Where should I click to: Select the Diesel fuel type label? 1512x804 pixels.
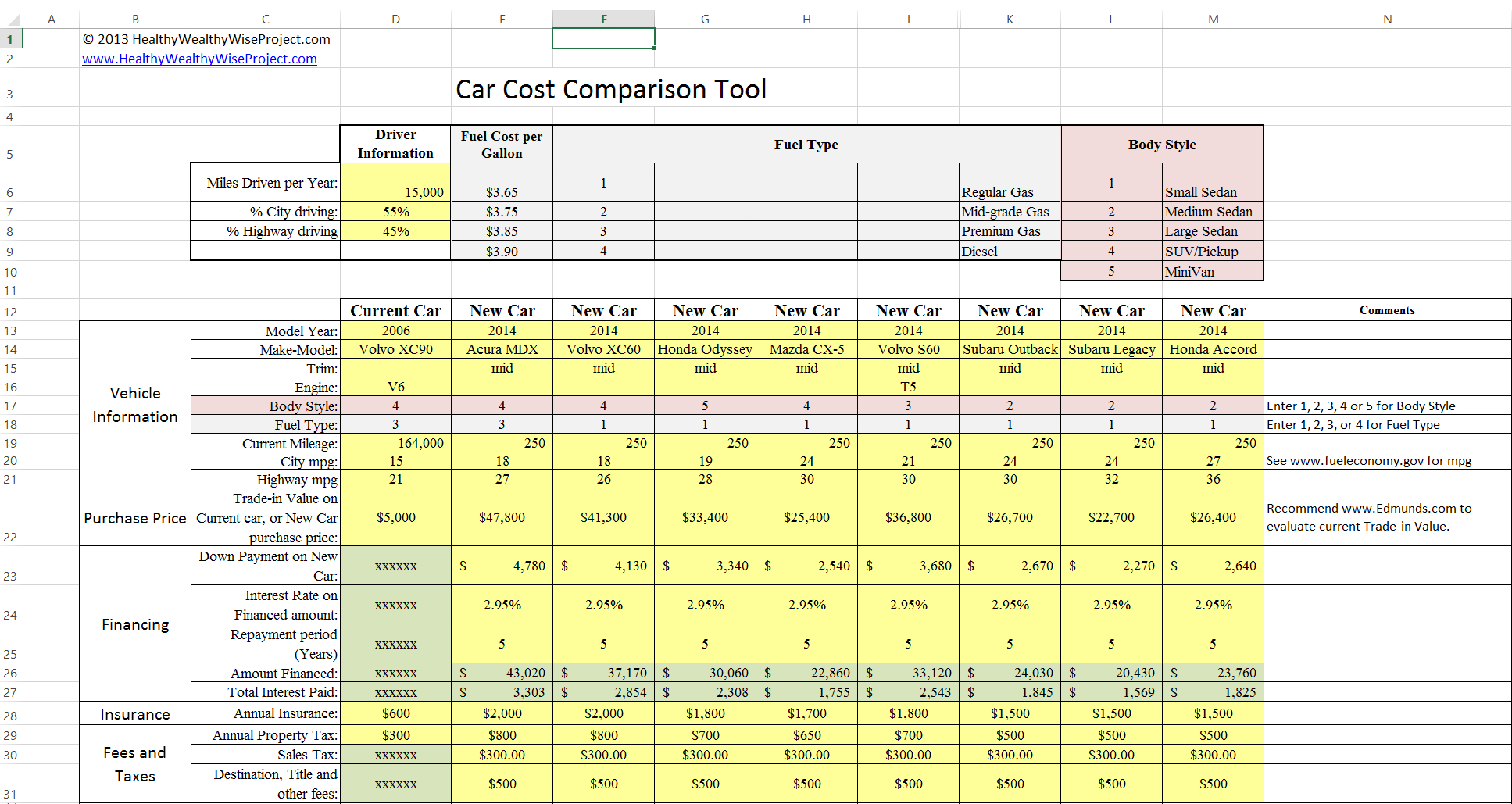click(1009, 251)
